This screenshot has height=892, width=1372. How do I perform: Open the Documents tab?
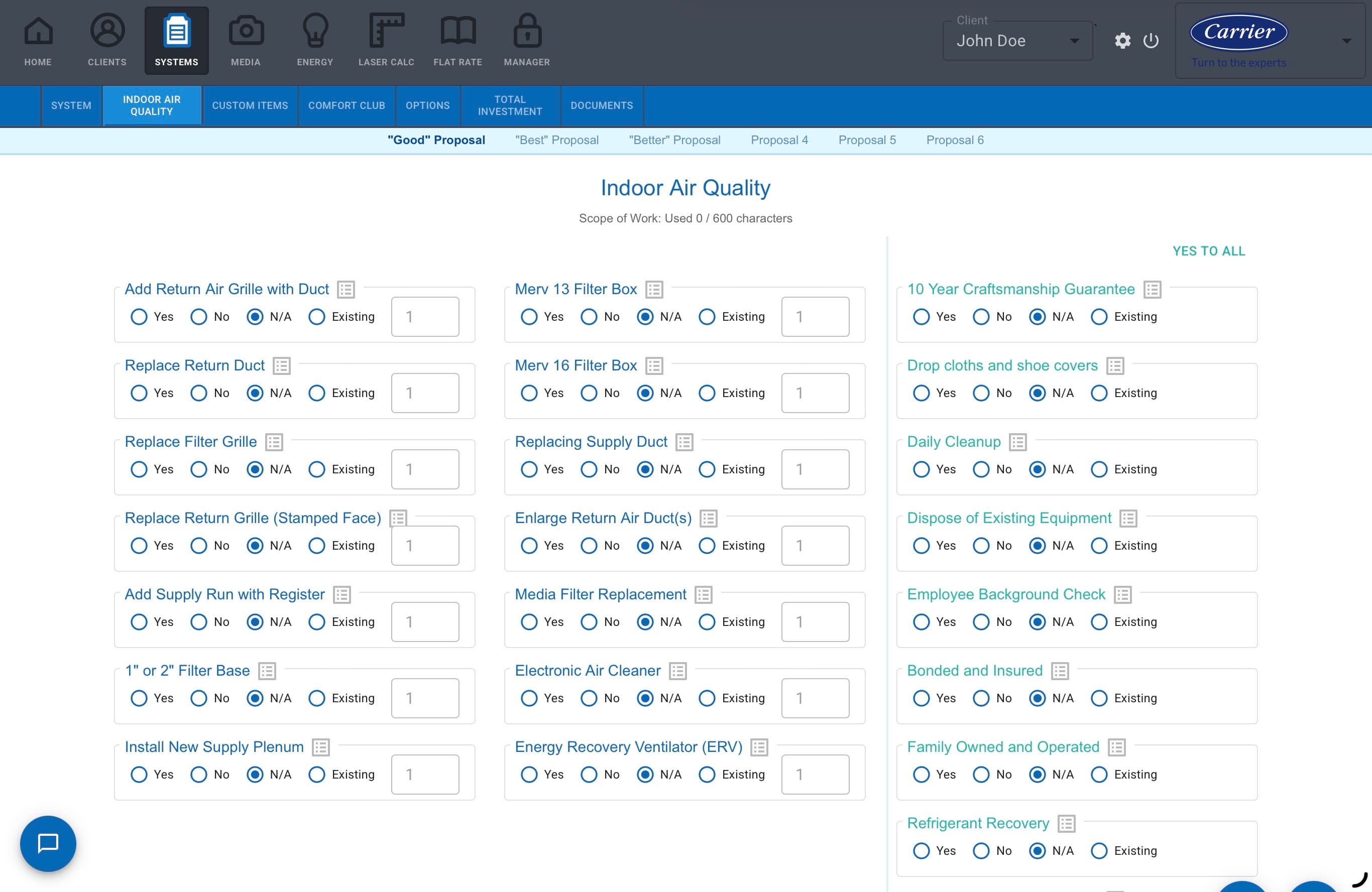(x=602, y=105)
